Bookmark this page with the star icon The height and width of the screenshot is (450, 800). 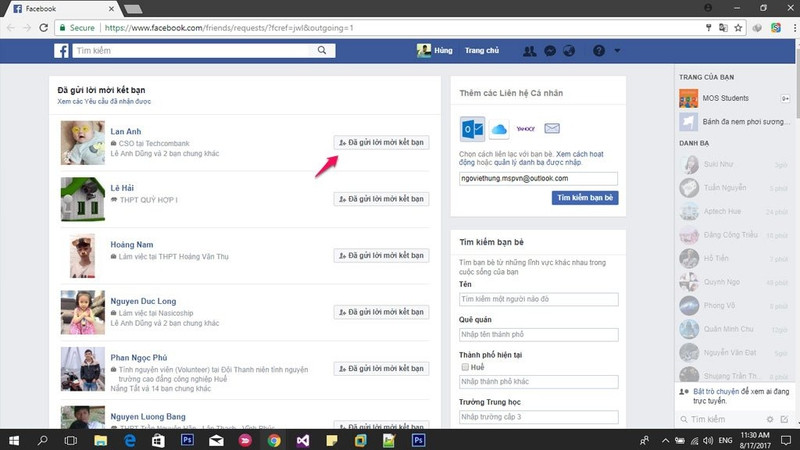738,28
